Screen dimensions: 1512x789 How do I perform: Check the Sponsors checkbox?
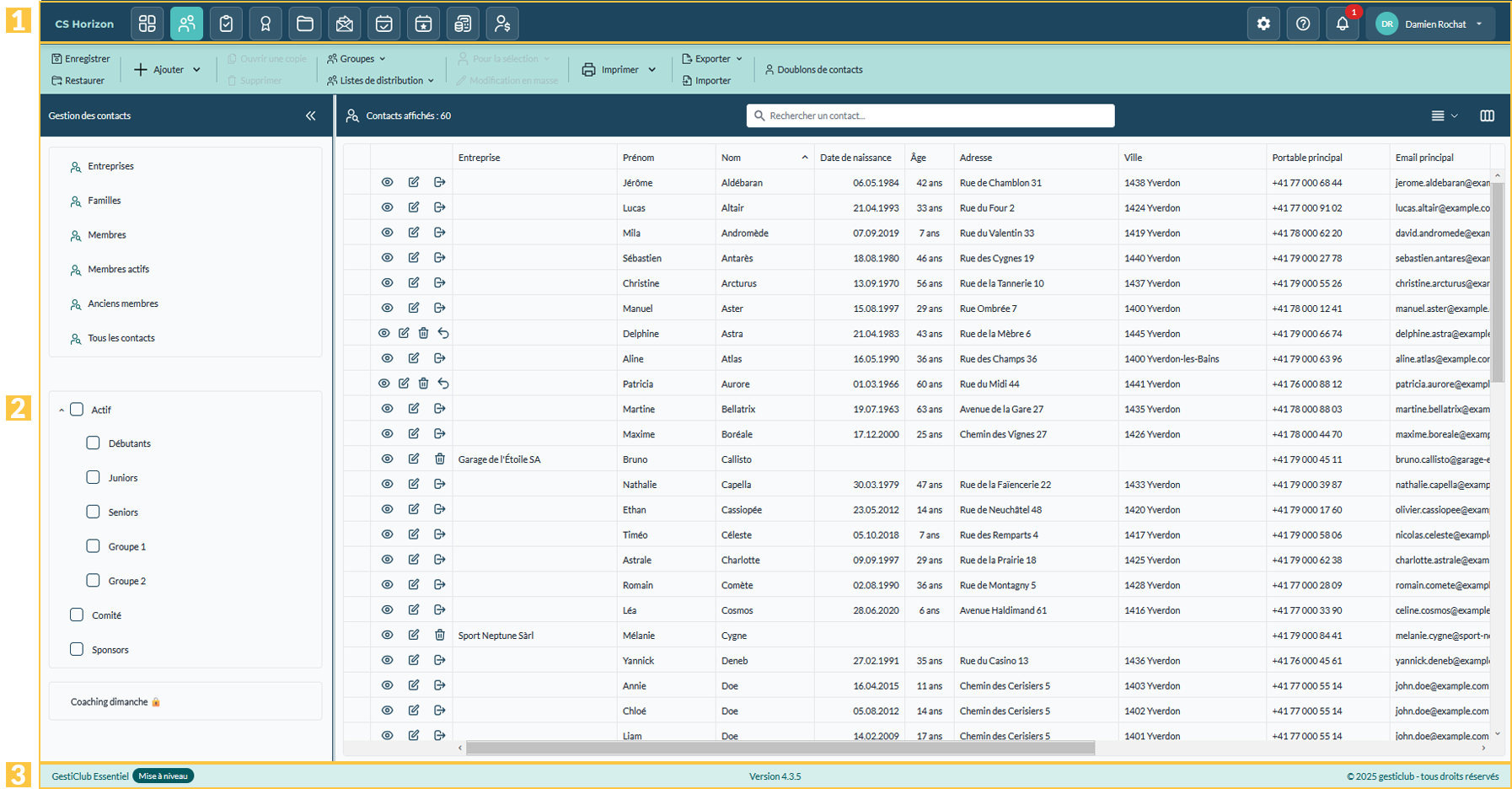pos(77,649)
